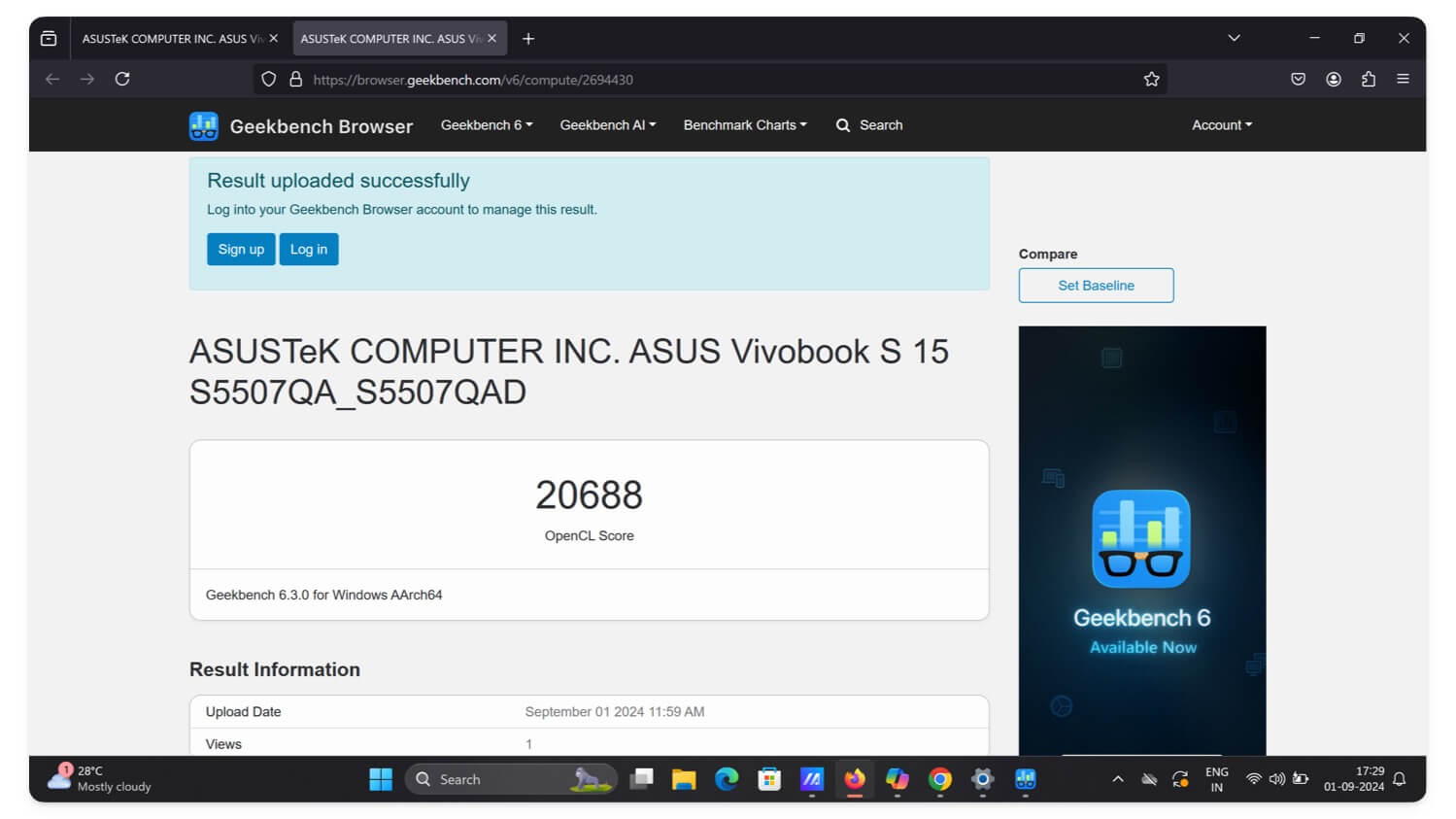Open the Benchmark Charts dropdown
The image size is (1456, 819).
click(x=744, y=125)
